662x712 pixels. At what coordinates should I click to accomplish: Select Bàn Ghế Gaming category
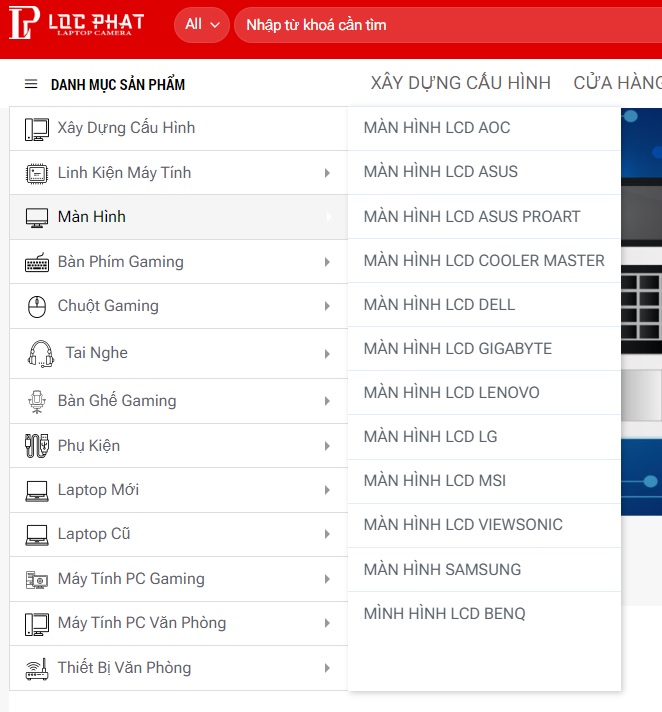pyautogui.click(x=178, y=401)
